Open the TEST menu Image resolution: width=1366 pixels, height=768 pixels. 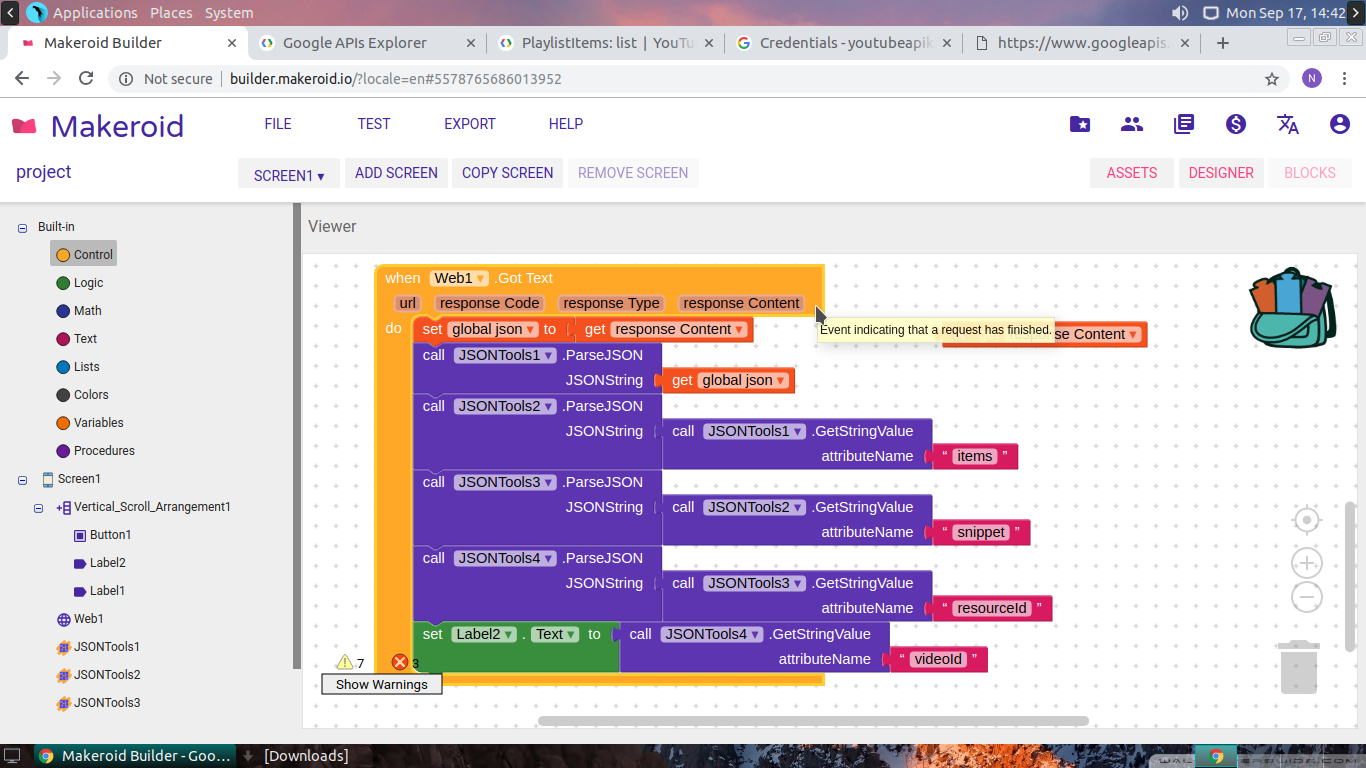(374, 124)
